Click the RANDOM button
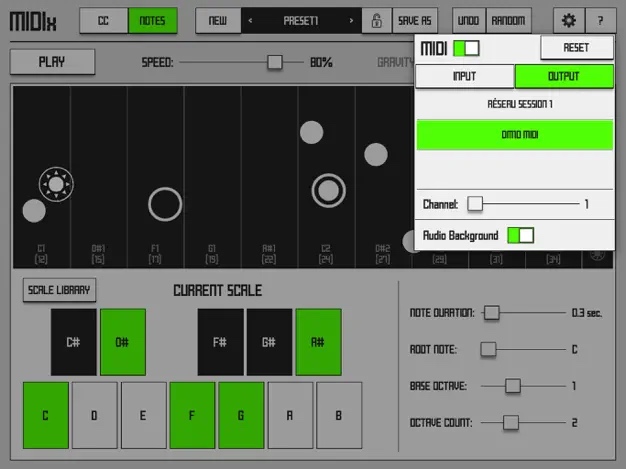This screenshot has height=469, width=626. (x=508, y=20)
